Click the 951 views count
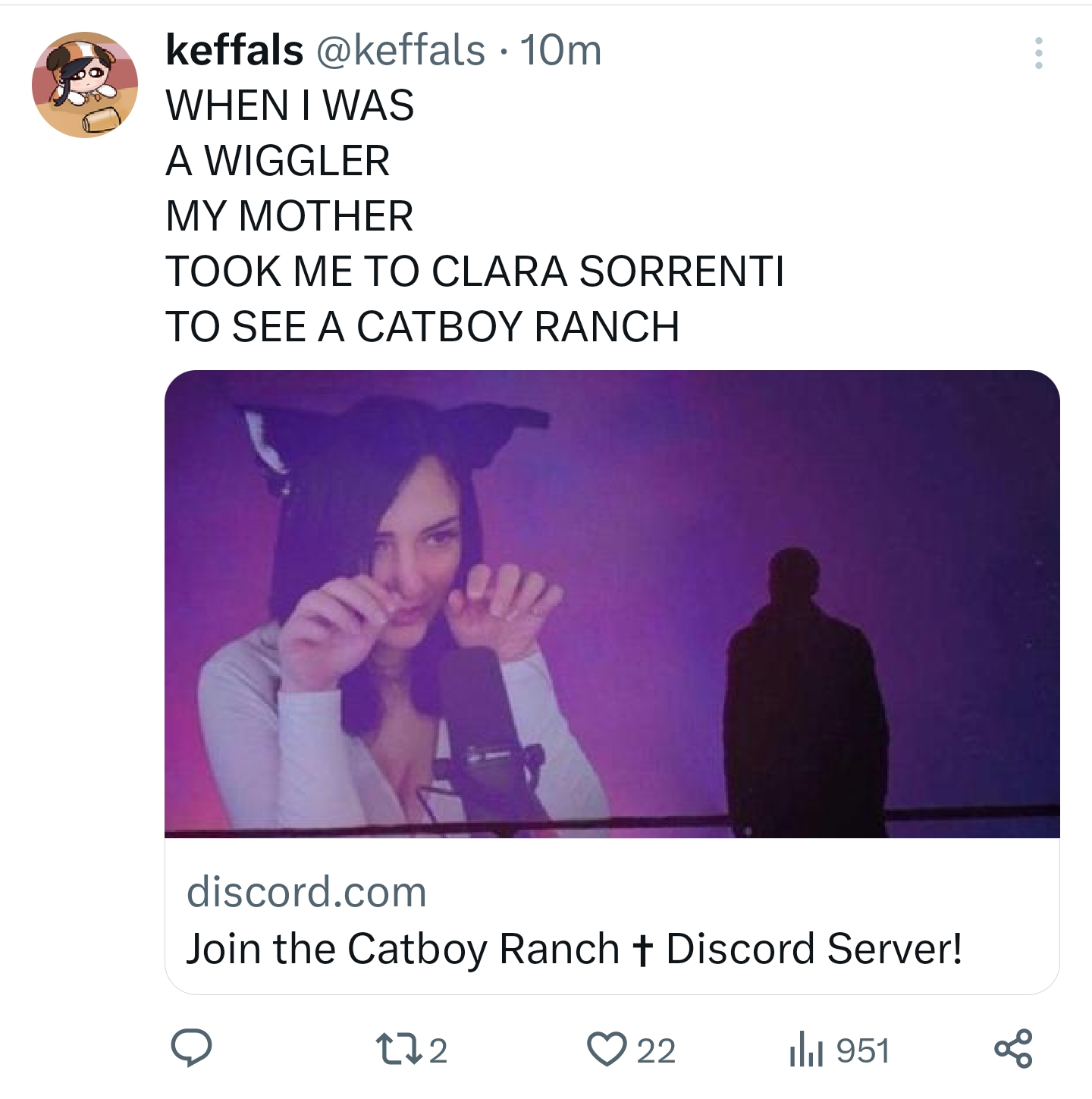This screenshot has width=1092, height=1099. click(863, 1051)
